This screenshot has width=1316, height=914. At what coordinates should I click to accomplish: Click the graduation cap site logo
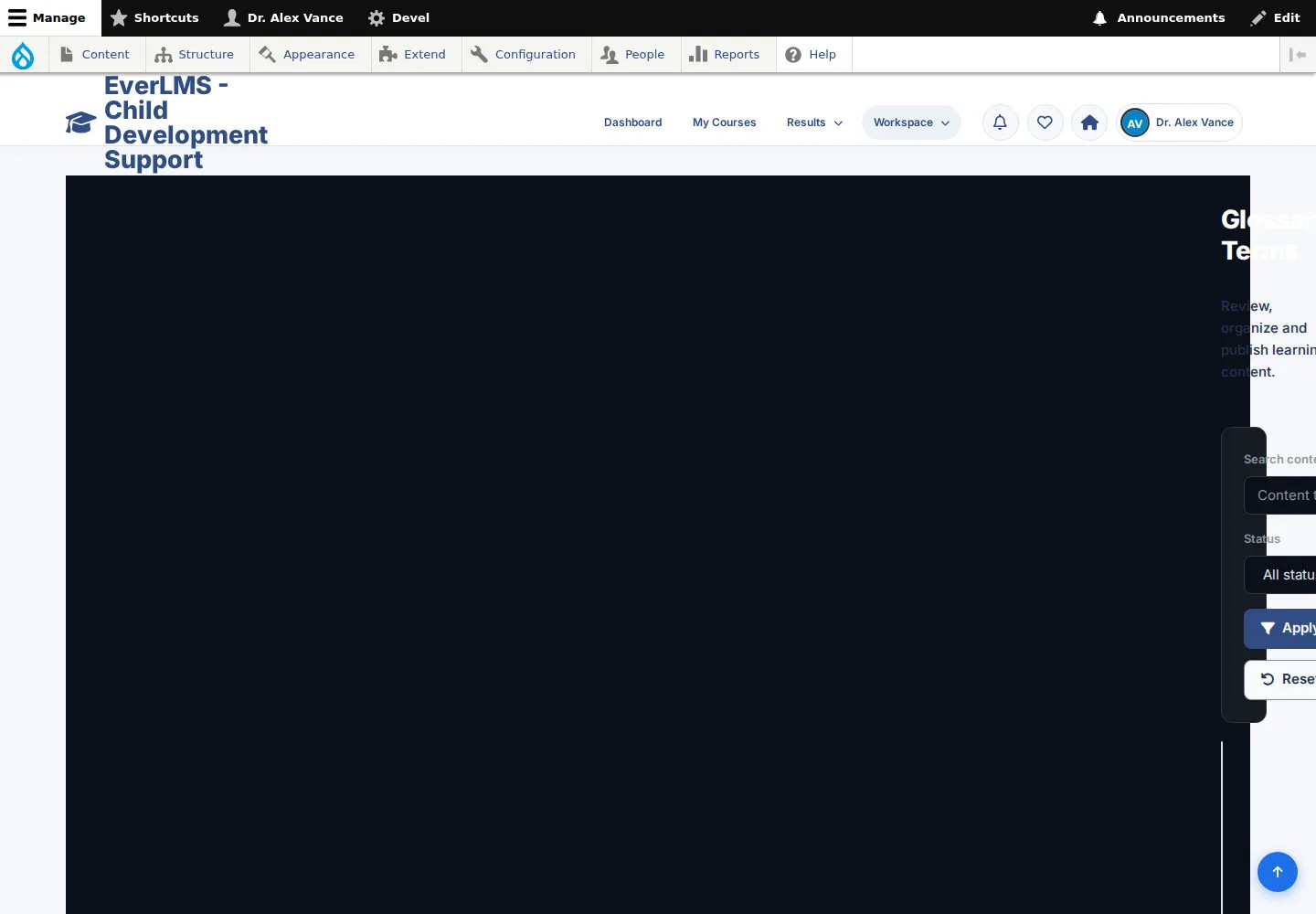click(x=80, y=122)
